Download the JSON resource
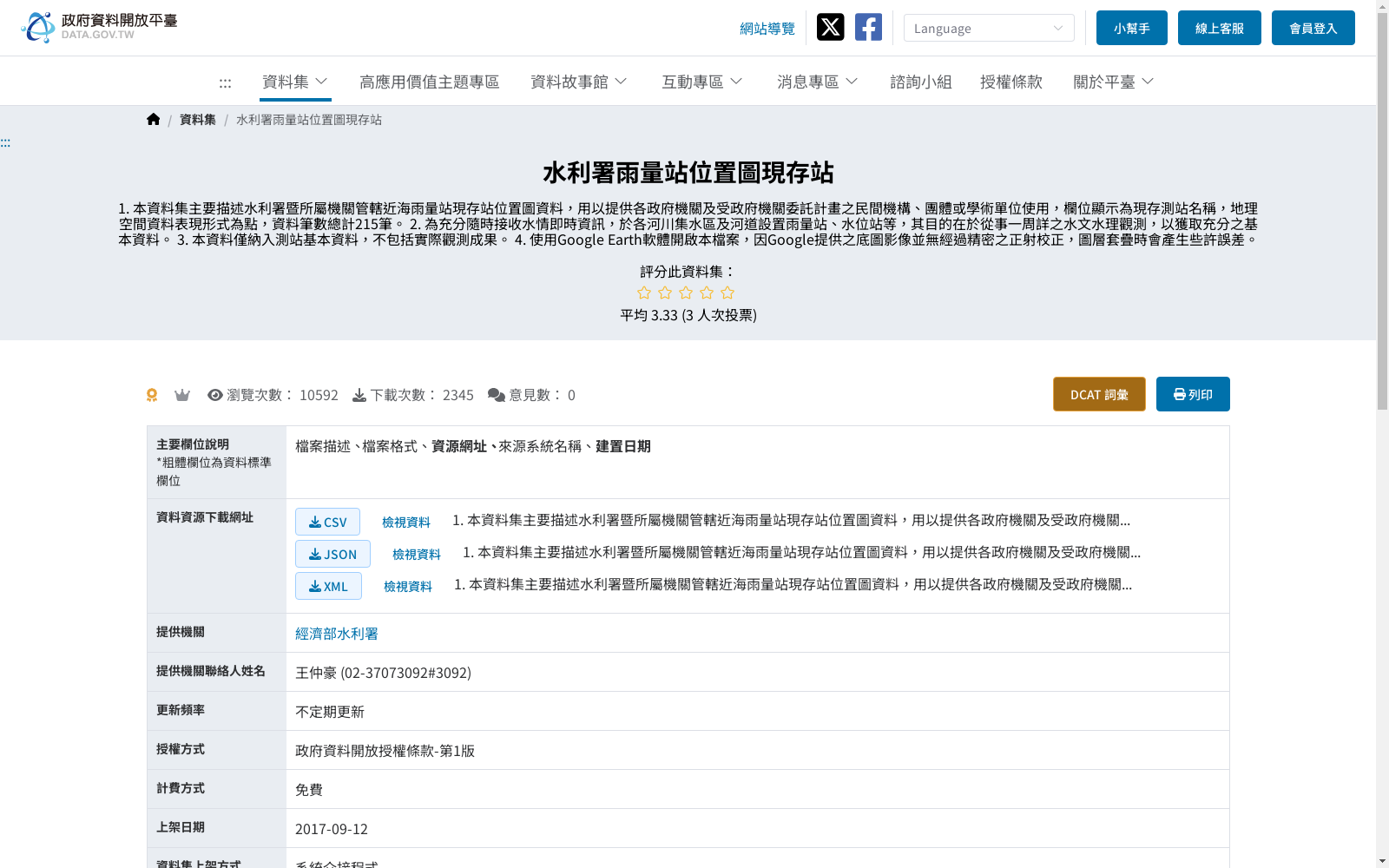 tap(332, 554)
